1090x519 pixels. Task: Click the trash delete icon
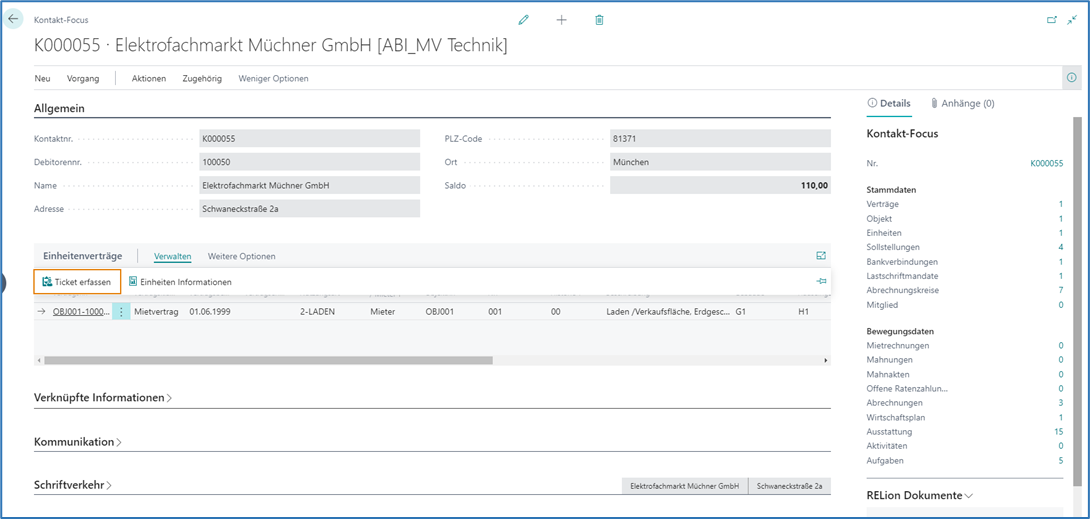tap(599, 20)
